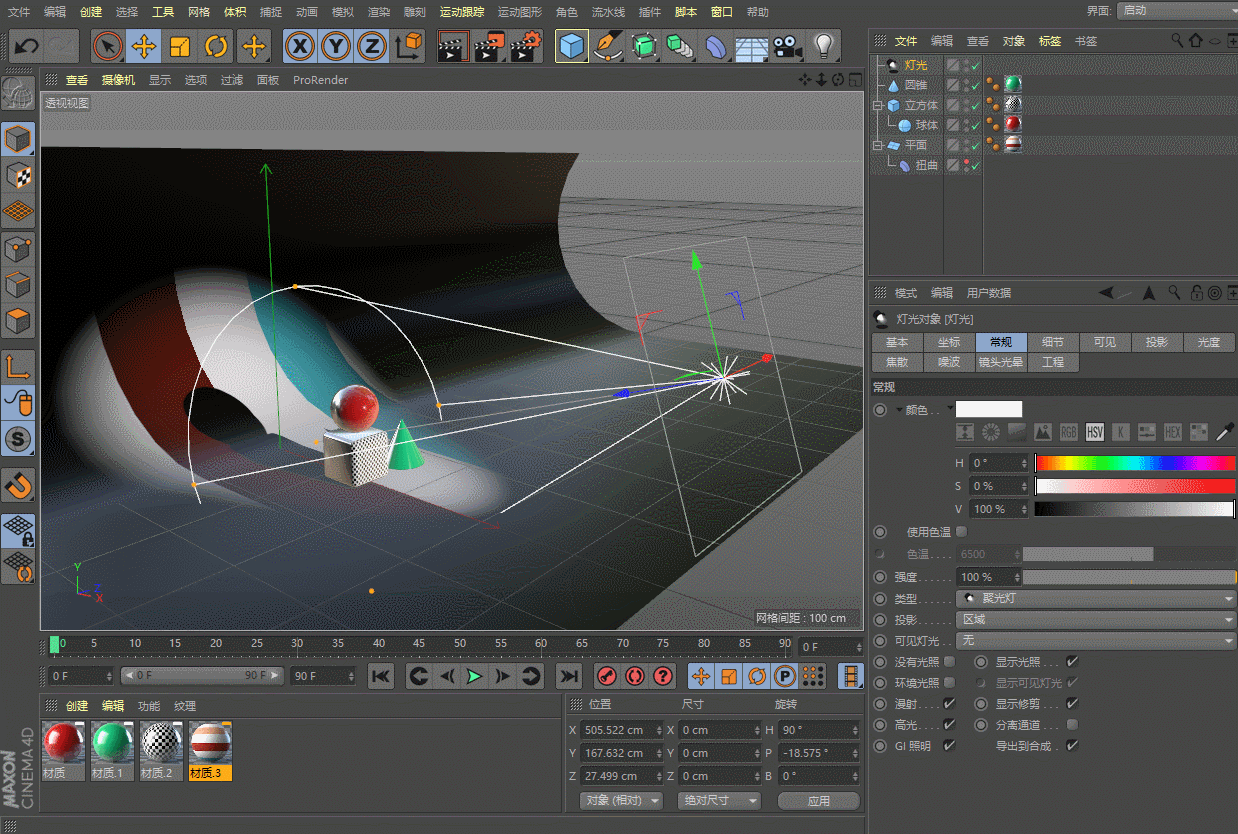Open the 对象 (相对) dropdown

[x=620, y=800]
